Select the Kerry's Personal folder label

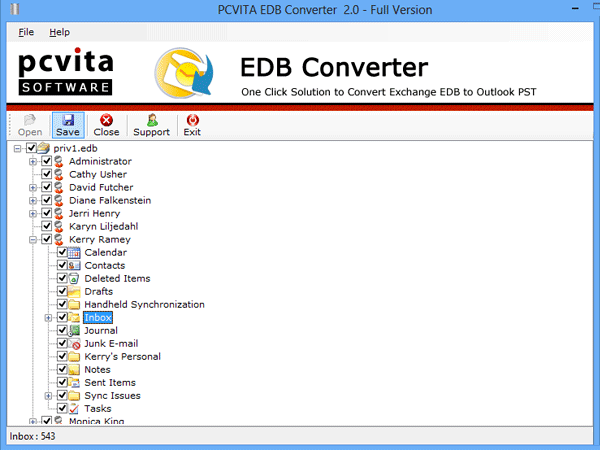[122, 356]
